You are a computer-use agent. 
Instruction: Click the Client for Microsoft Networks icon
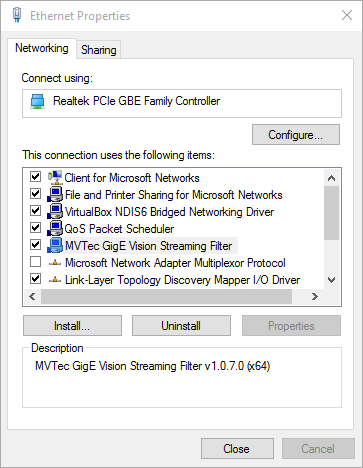[55, 177]
